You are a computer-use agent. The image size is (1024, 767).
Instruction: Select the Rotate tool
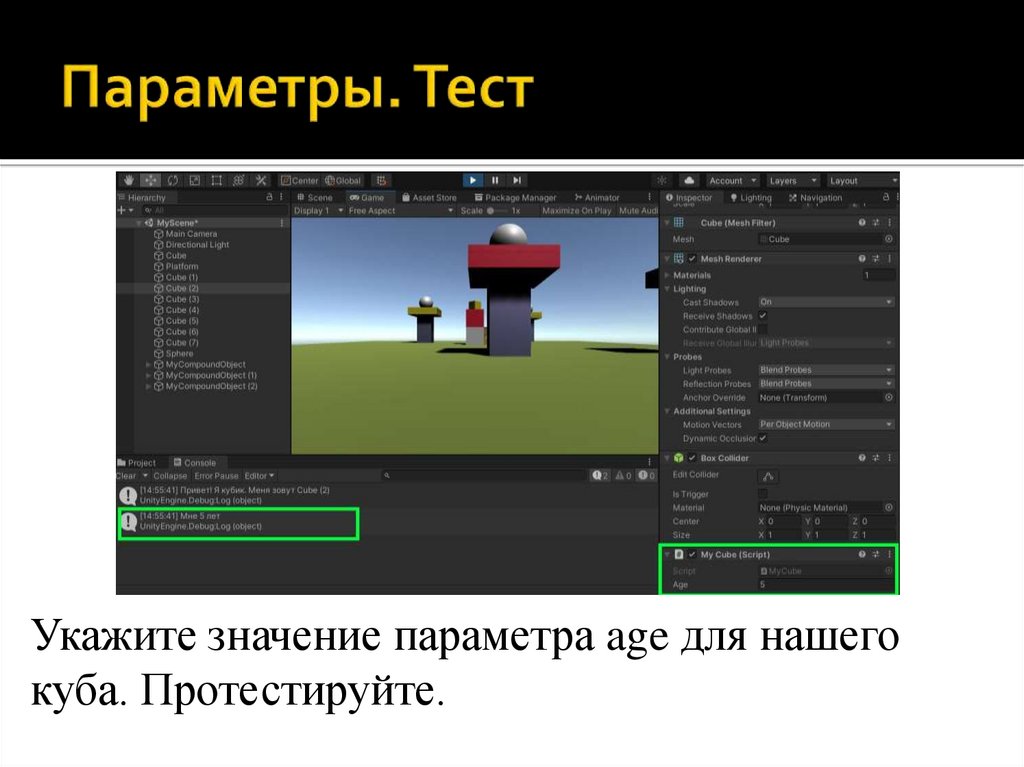point(173,180)
